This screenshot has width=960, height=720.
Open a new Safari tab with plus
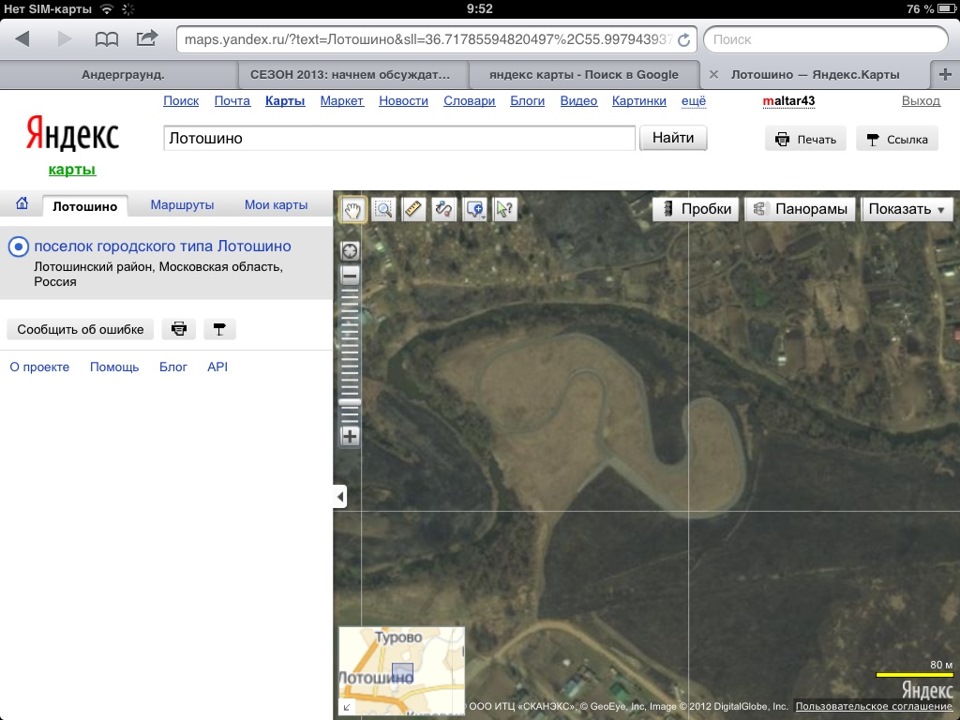click(x=945, y=75)
